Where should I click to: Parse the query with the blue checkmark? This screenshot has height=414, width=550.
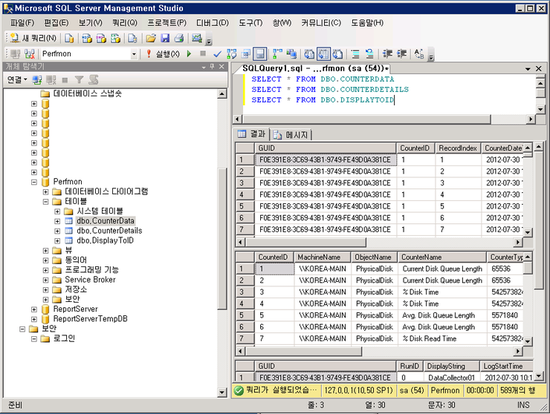pyautogui.click(x=217, y=54)
